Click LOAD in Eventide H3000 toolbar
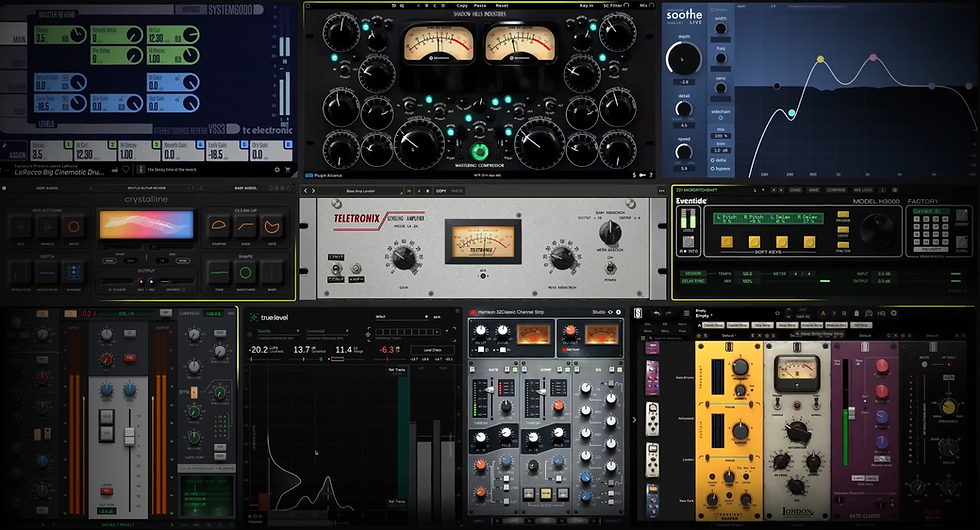Image resolution: width=980 pixels, height=530 pixels. pyautogui.click(x=795, y=190)
